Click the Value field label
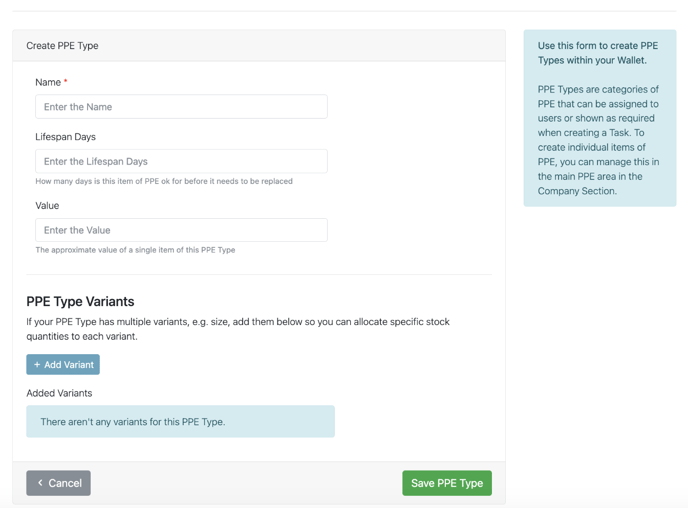688x508 pixels. click(47, 205)
